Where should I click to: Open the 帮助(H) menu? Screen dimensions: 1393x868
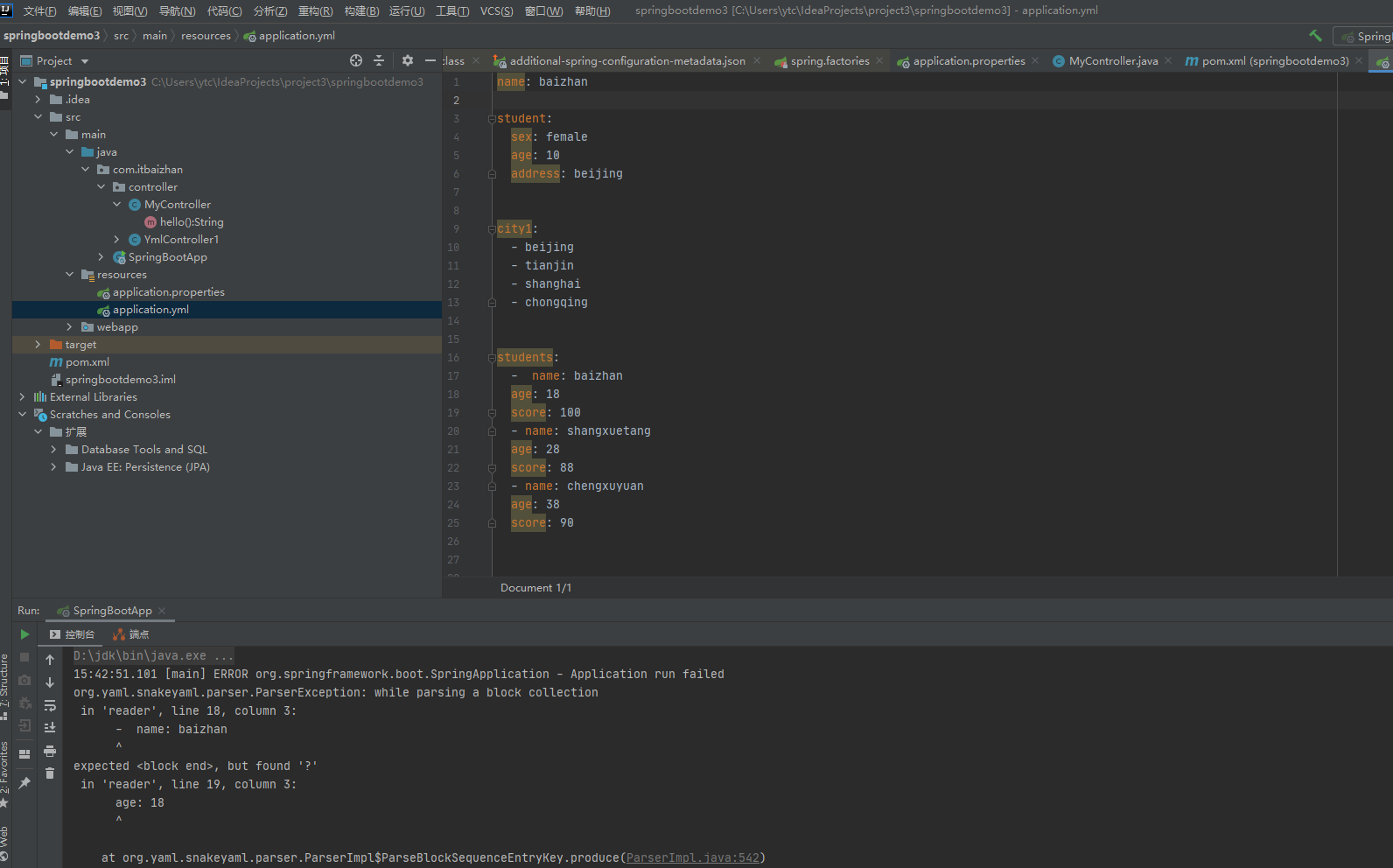click(x=592, y=11)
